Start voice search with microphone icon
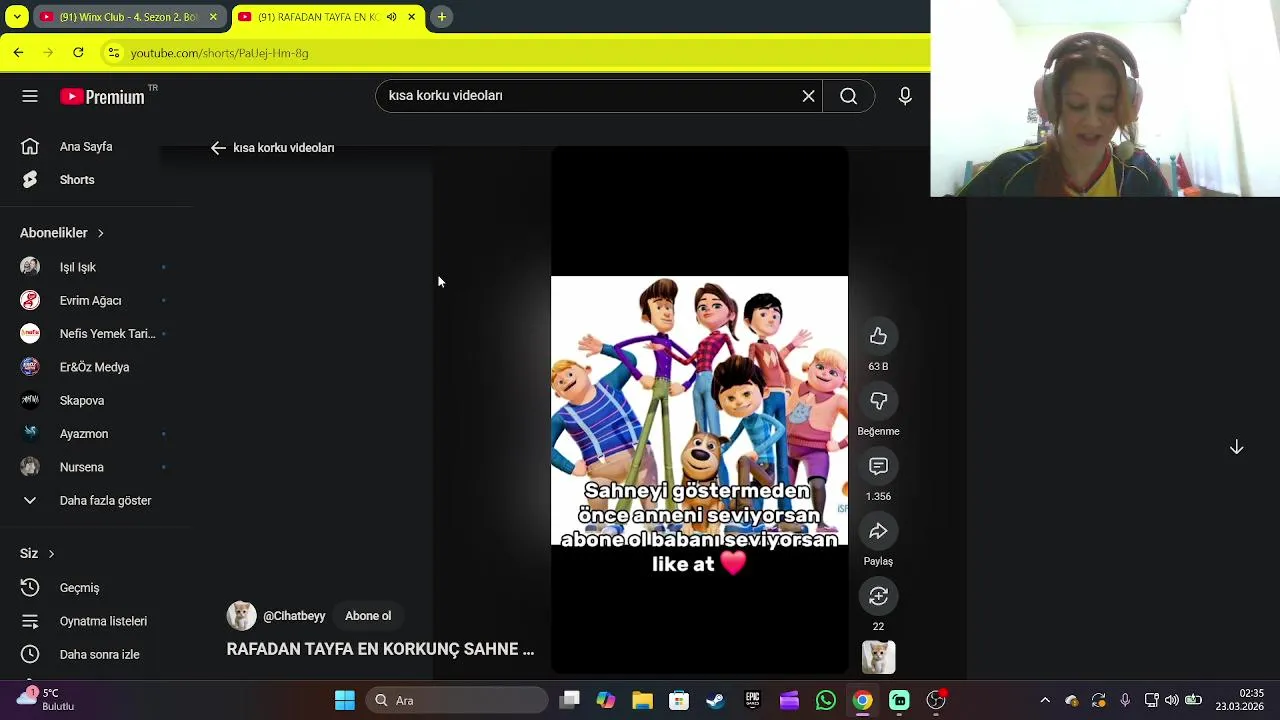Screen dimensions: 1280x720 905,96
